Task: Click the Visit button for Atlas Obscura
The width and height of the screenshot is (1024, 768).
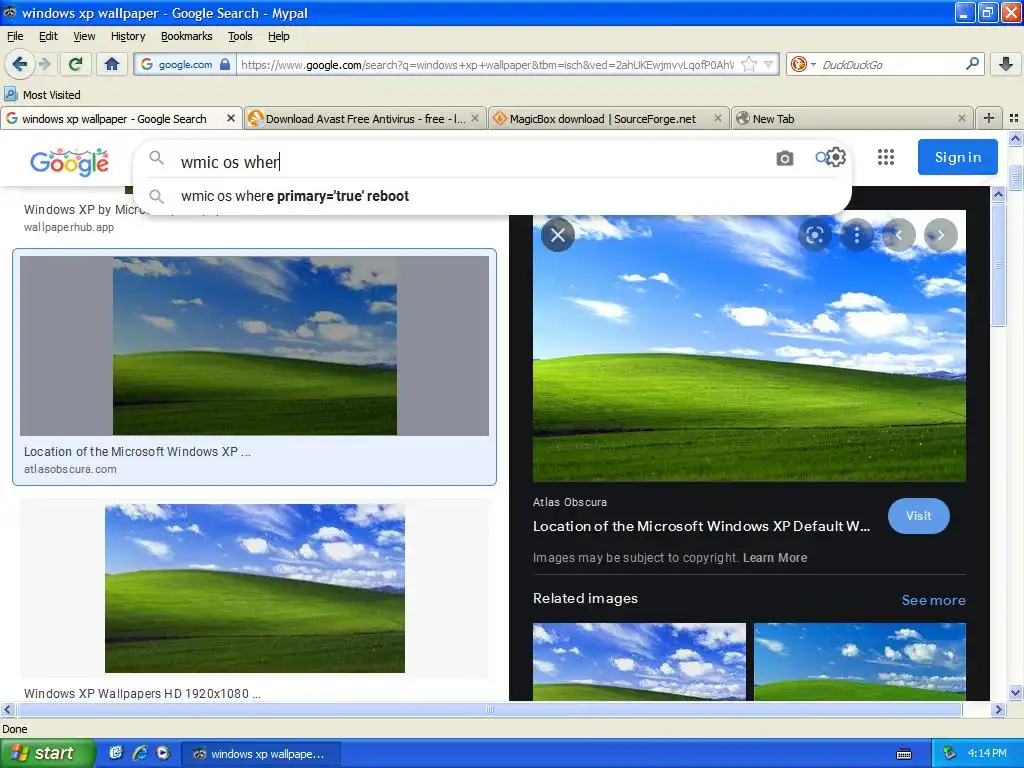Action: click(x=918, y=516)
